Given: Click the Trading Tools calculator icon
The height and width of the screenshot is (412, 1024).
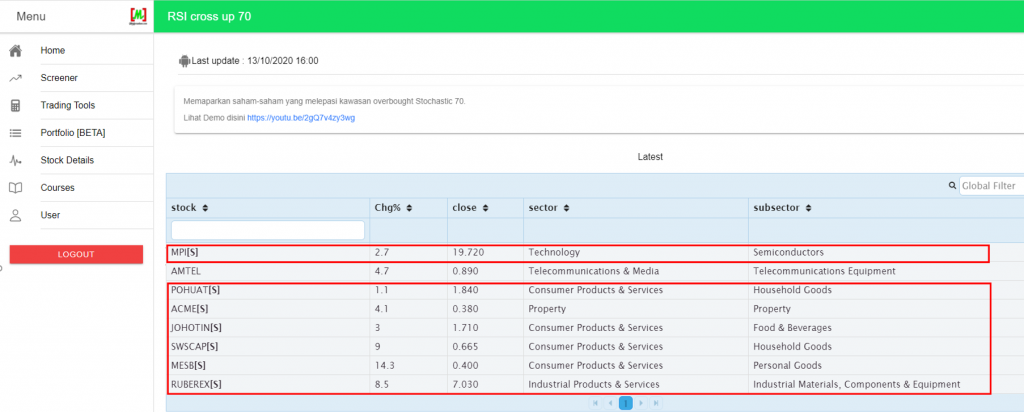Looking at the screenshot, I should 15,105.
